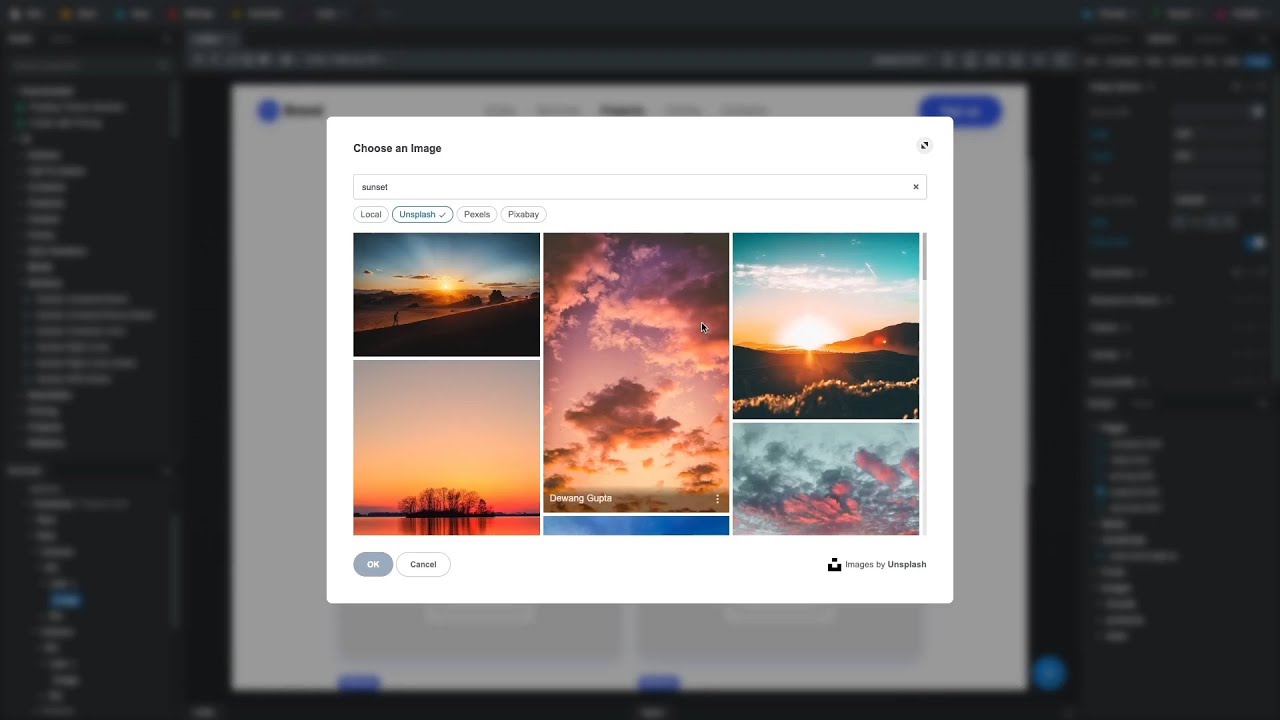Screen dimensions: 1280x720
Task: Click the Unsplash logo beside 'Images by Unsplash'
Action: pos(835,564)
